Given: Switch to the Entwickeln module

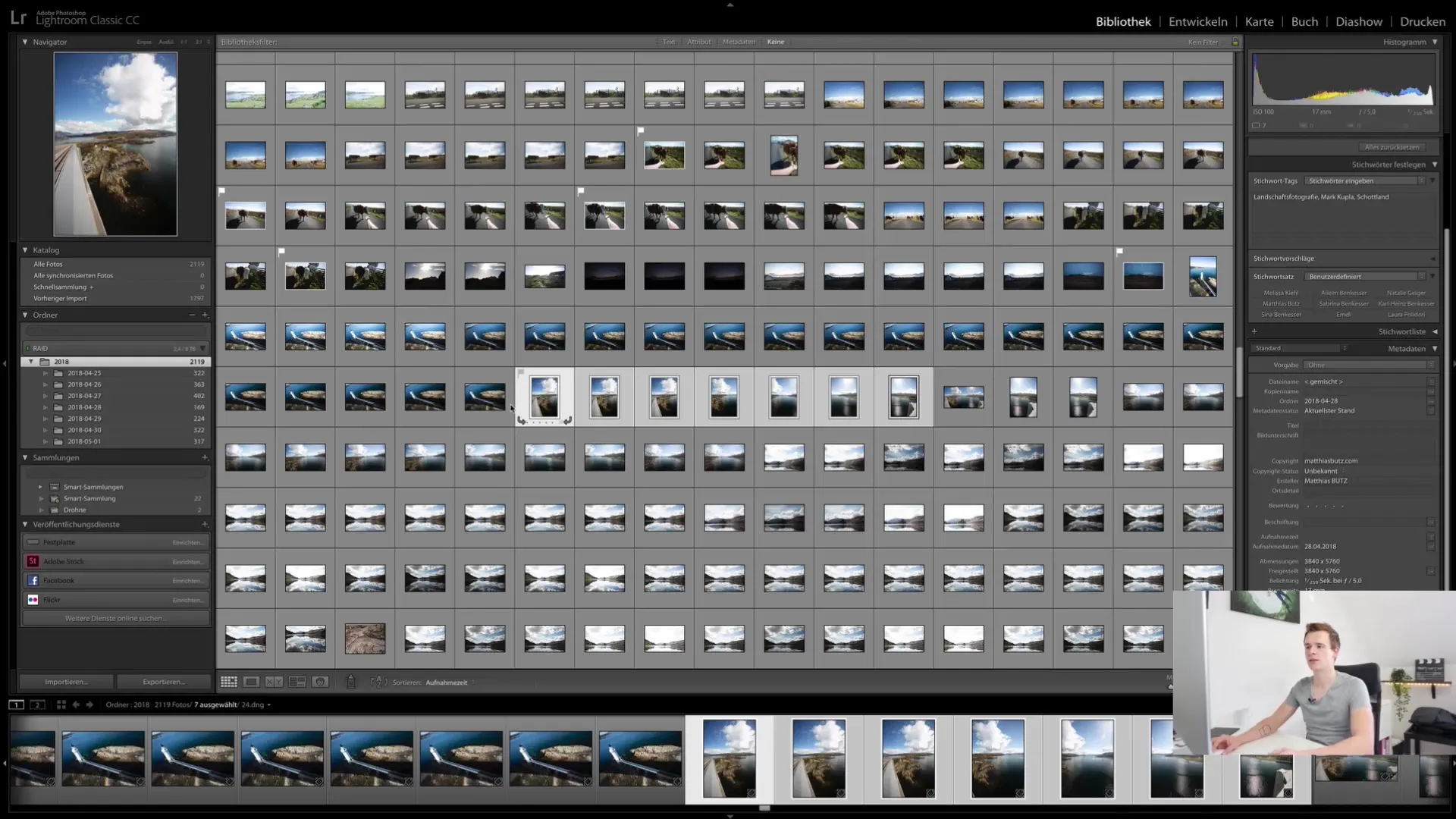Looking at the screenshot, I should pyautogui.click(x=1197, y=21).
